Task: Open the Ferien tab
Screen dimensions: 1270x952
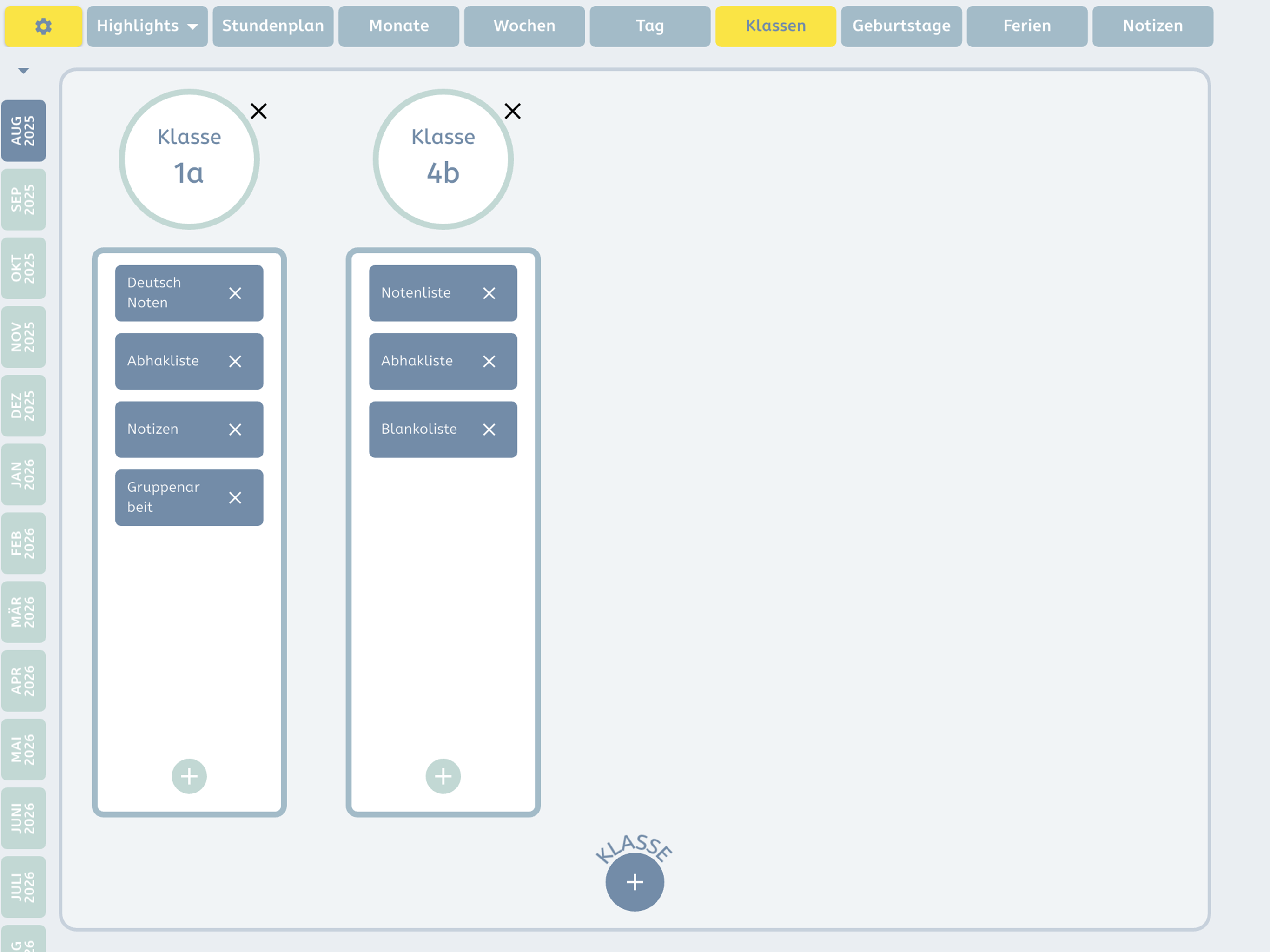Action: tap(1027, 26)
